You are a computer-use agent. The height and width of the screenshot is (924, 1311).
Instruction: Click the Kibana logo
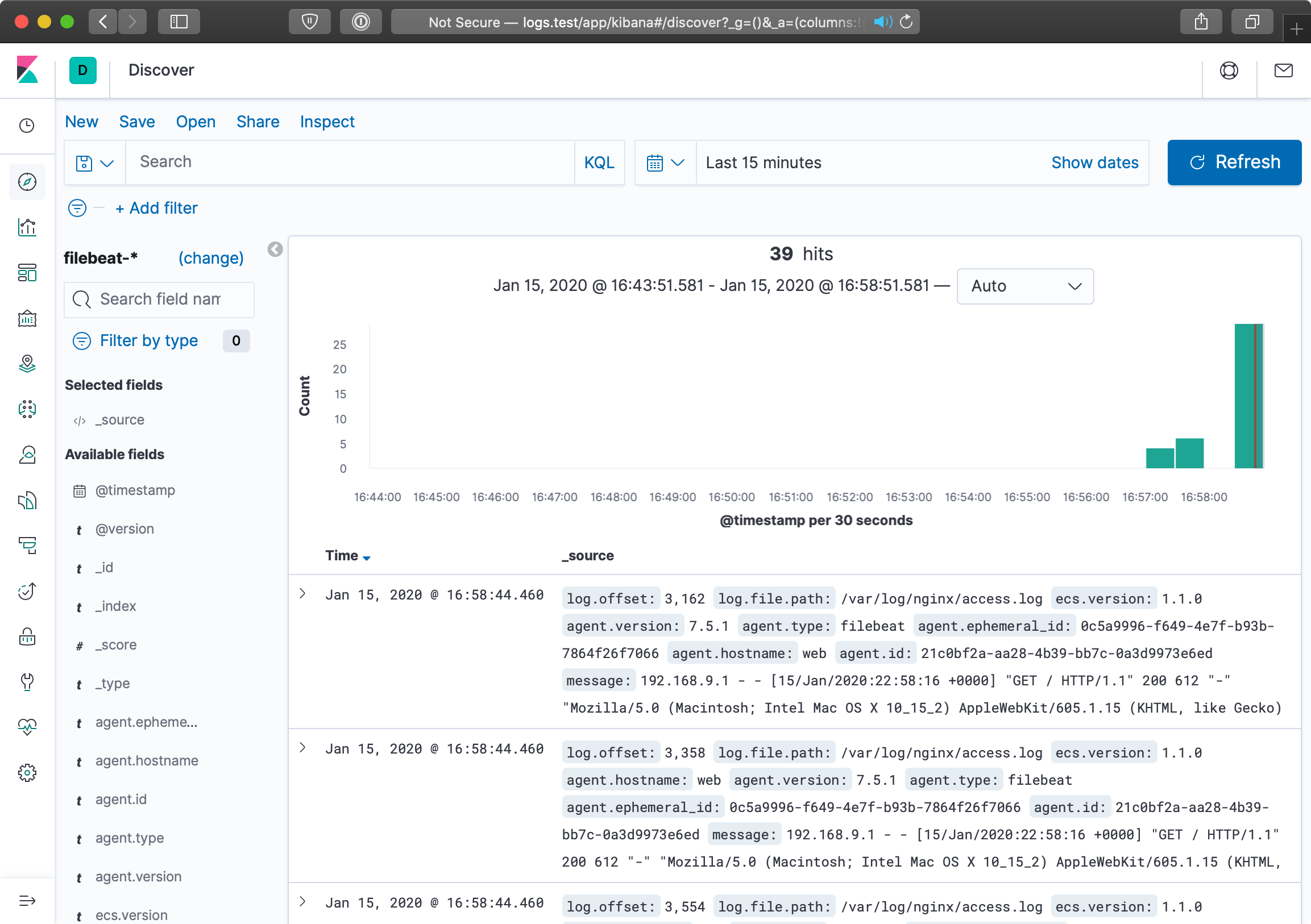click(27, 70)
